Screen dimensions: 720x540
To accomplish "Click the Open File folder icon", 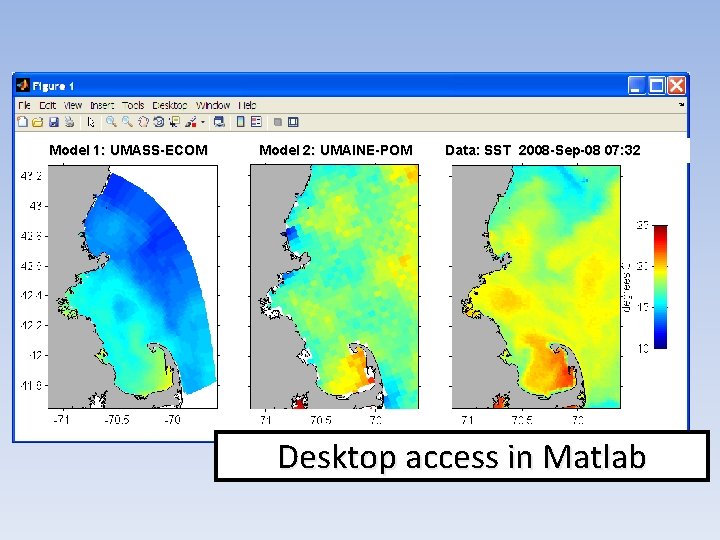I will [x=38, y=122].
